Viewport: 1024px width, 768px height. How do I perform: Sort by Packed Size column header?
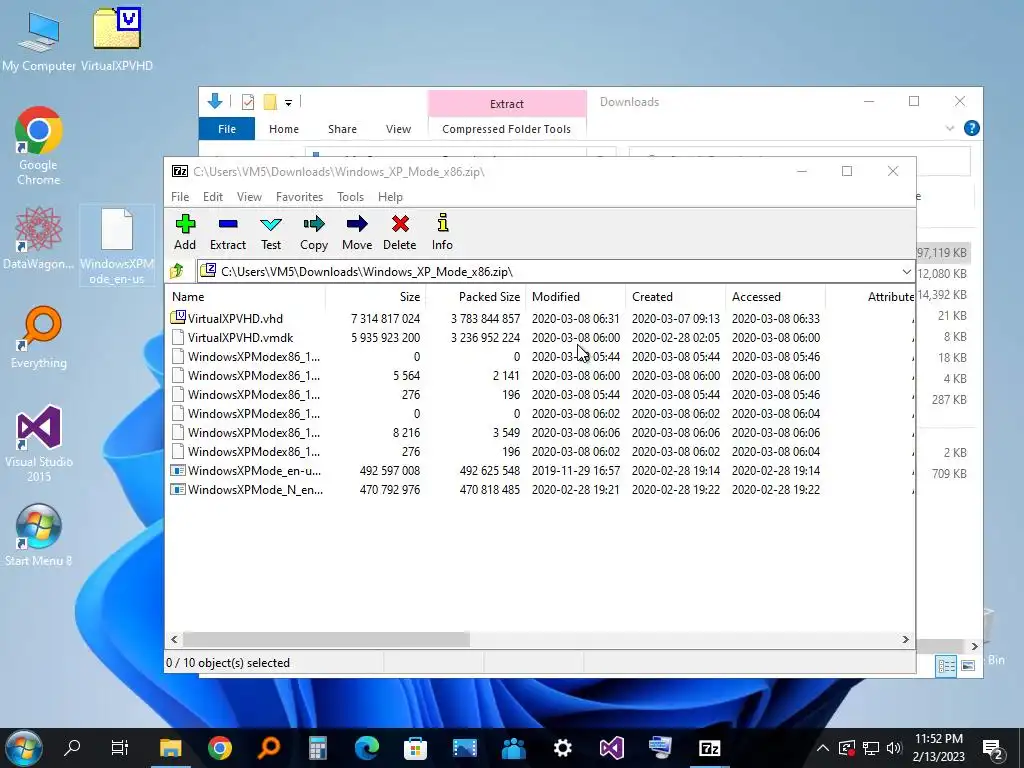click(475, 296)
